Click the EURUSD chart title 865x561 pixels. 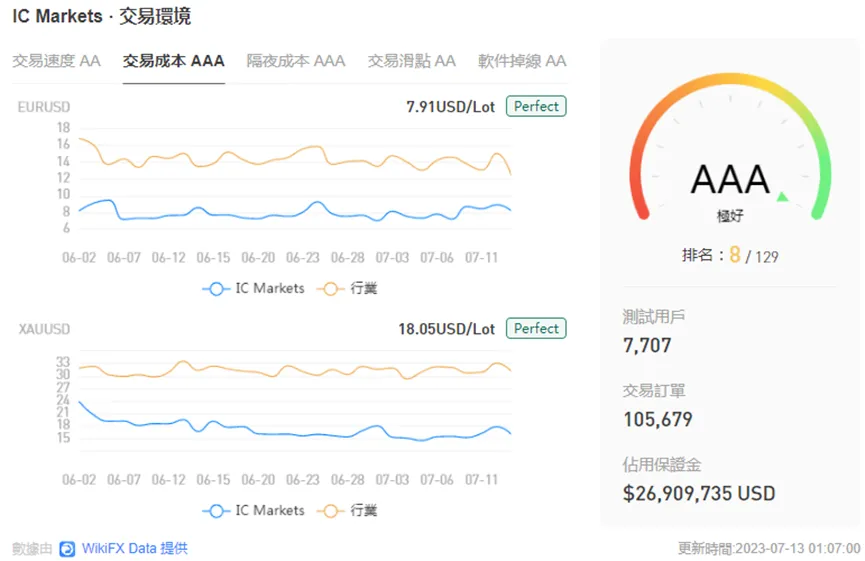[x=44, y=107]
